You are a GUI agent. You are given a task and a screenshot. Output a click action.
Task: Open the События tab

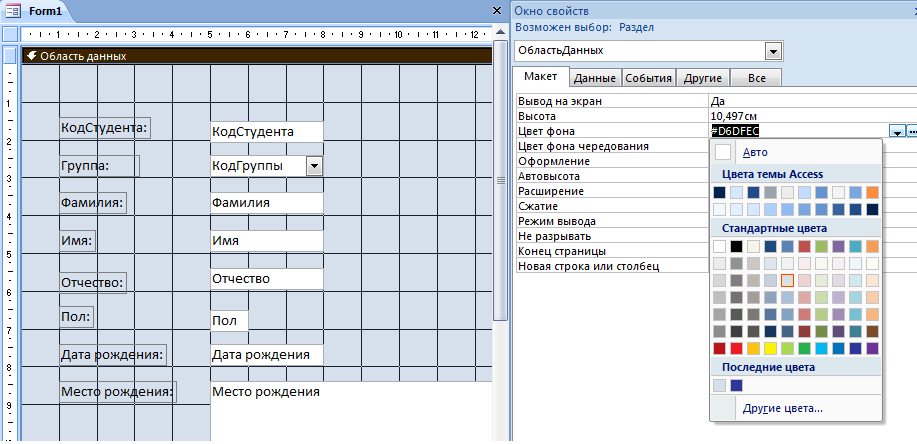(x=648, y=78)
